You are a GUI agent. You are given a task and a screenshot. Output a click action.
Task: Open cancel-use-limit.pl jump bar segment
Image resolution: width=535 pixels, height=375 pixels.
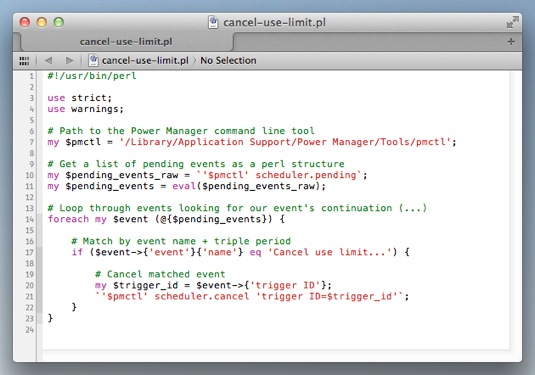(145, 60)
